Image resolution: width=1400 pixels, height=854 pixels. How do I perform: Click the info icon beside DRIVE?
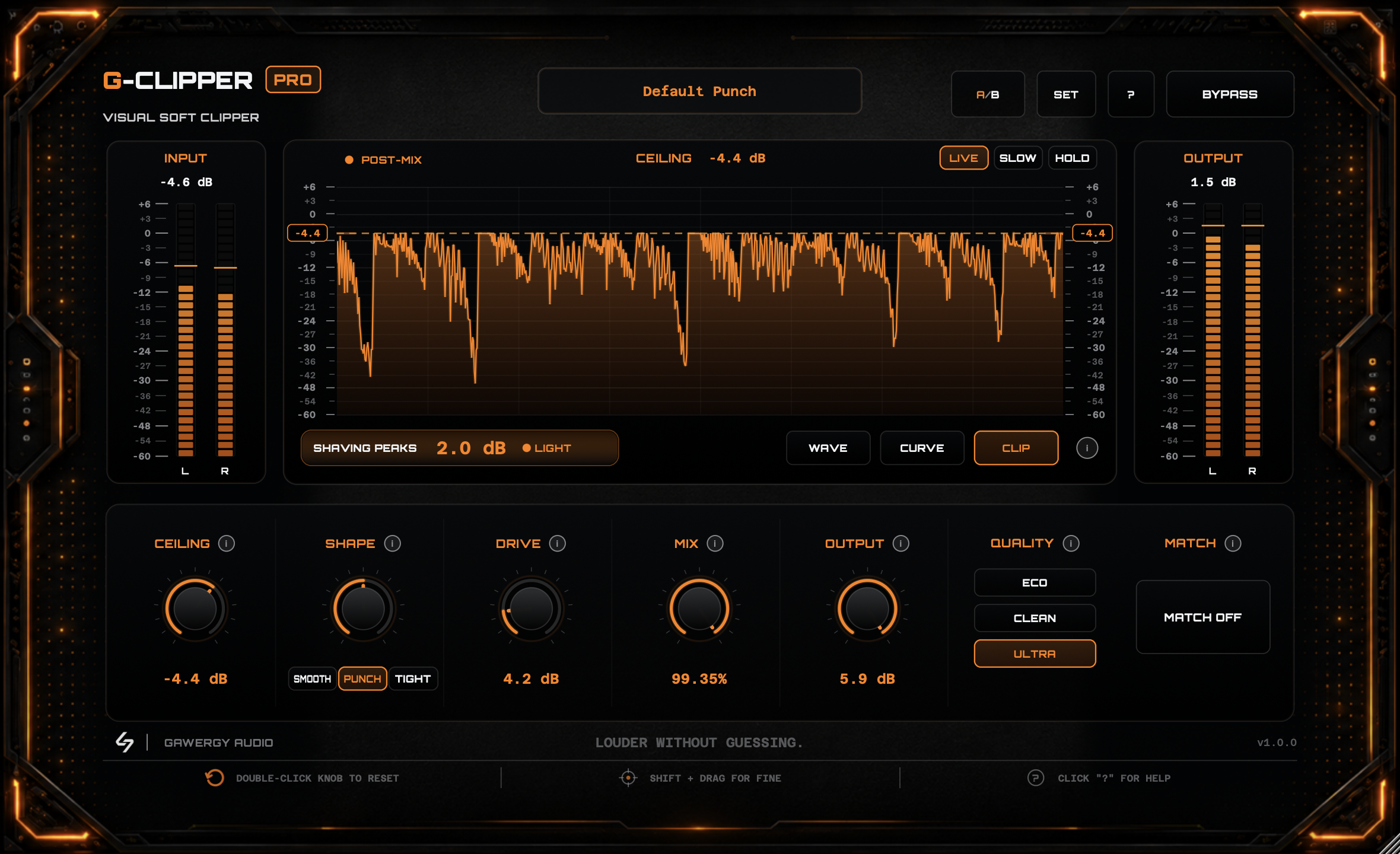[558, 543]
